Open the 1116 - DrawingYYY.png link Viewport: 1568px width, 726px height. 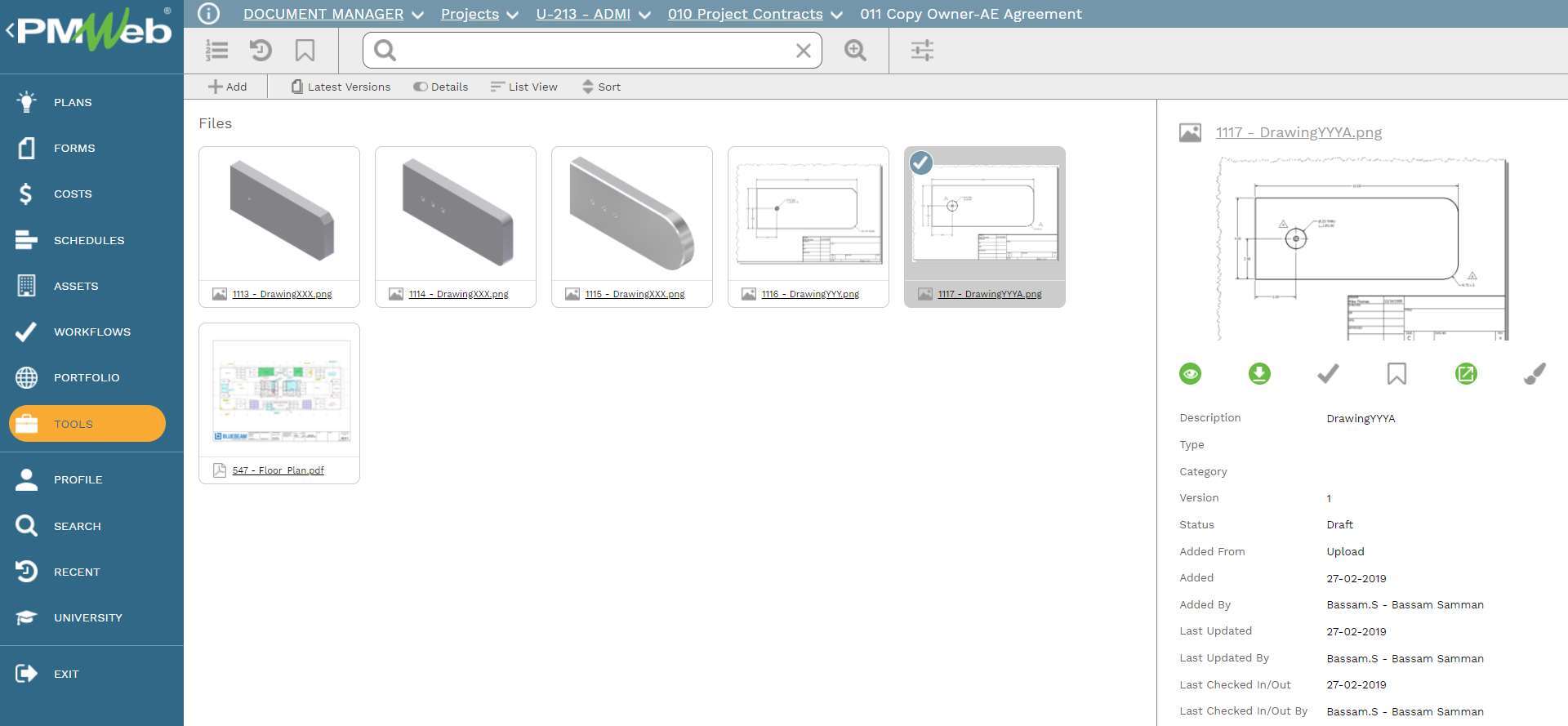(810, 294)
